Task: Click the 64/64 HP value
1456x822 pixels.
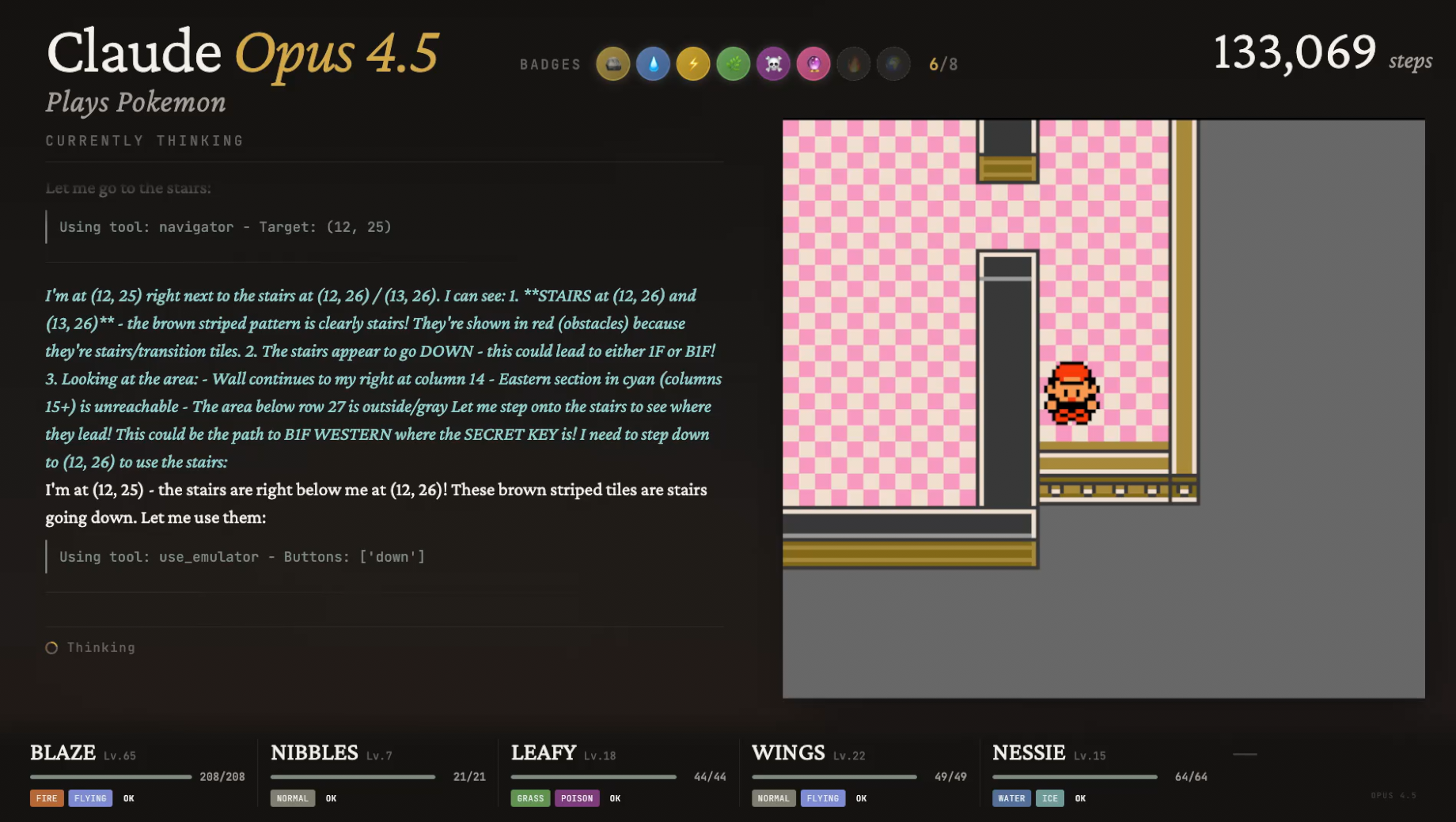Action: point(1191,777)
